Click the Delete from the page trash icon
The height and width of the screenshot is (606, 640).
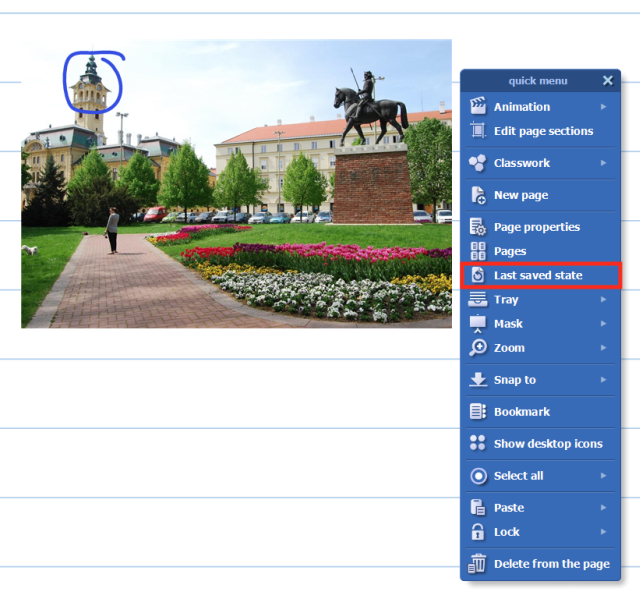tap(478, 564)
